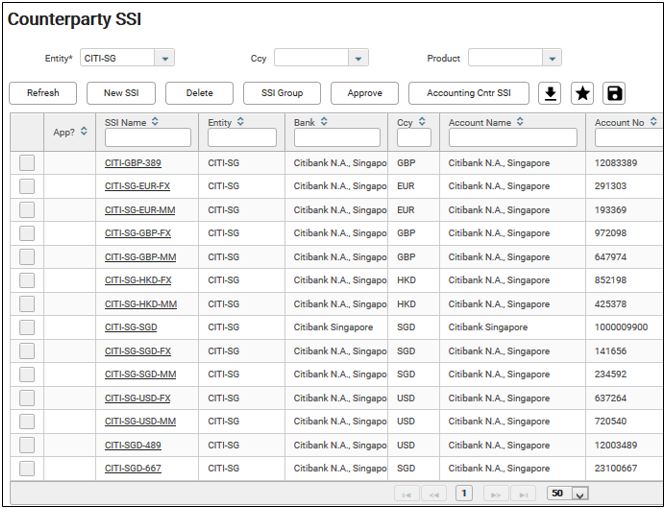
Task: Click the download icon button
Action: click(550, 93)
